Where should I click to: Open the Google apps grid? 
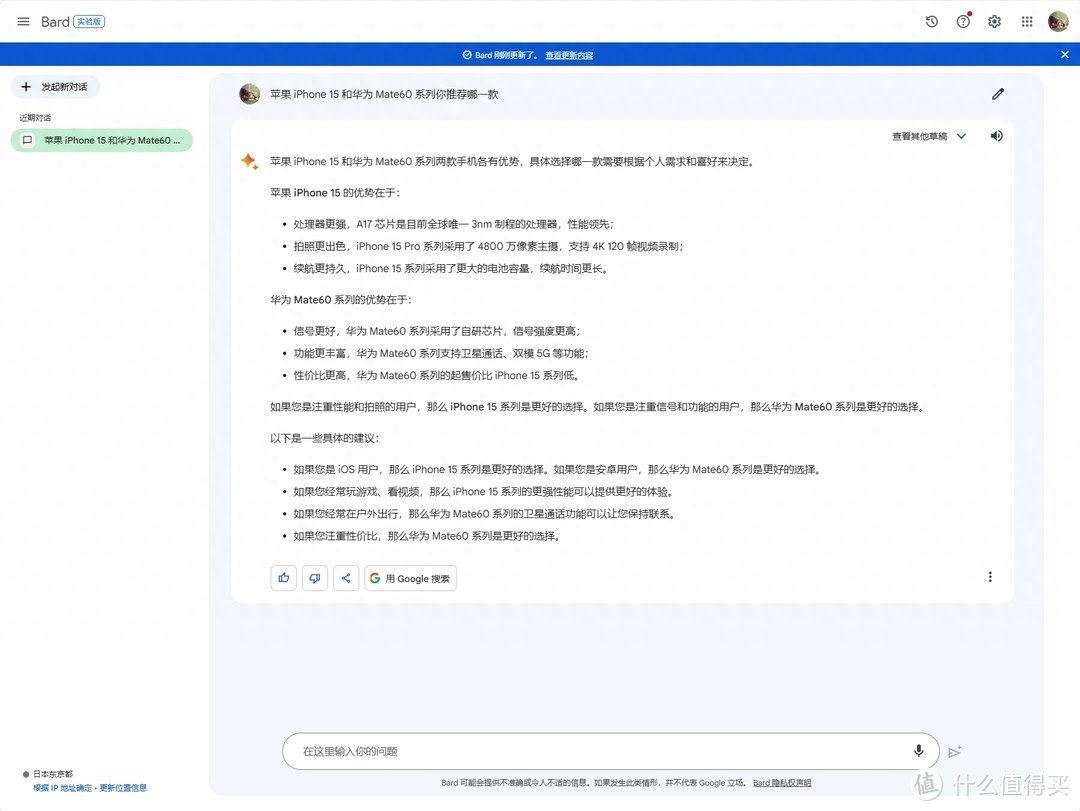1027,21
